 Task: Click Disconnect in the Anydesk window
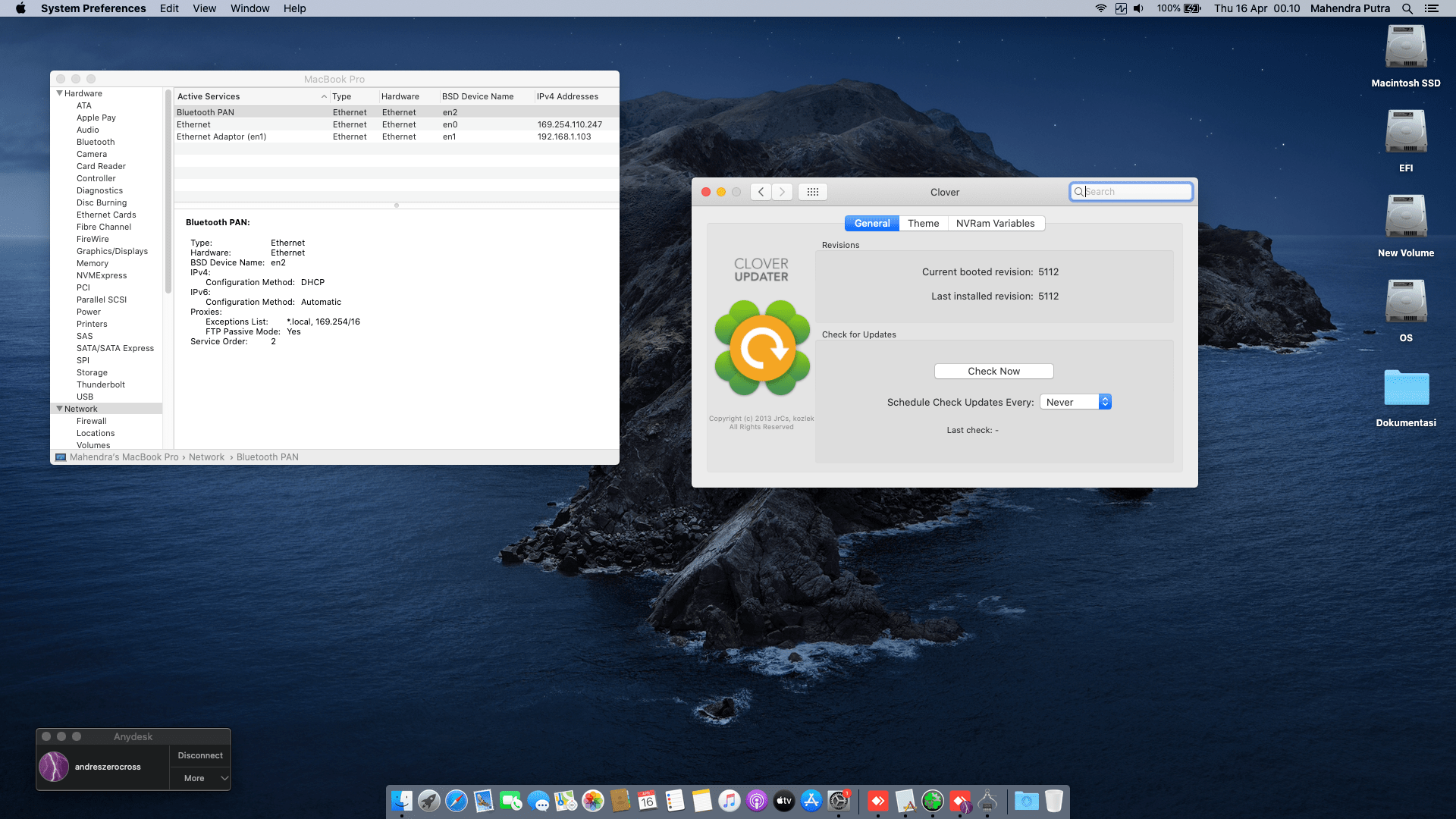tap(200, 755)
